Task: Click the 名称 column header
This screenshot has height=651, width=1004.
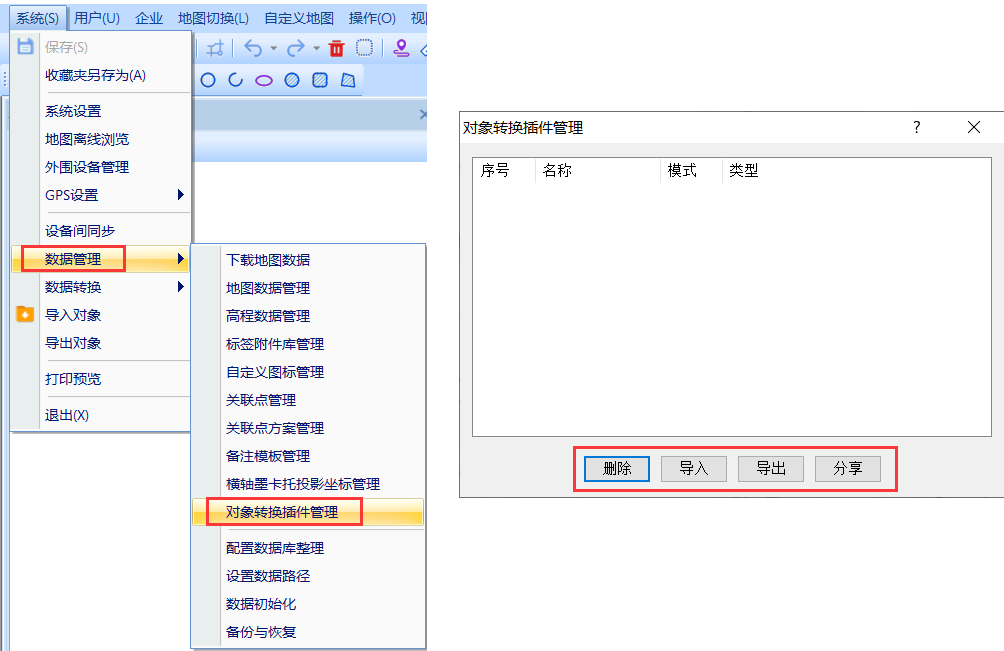Action: (x=557, y=171)
